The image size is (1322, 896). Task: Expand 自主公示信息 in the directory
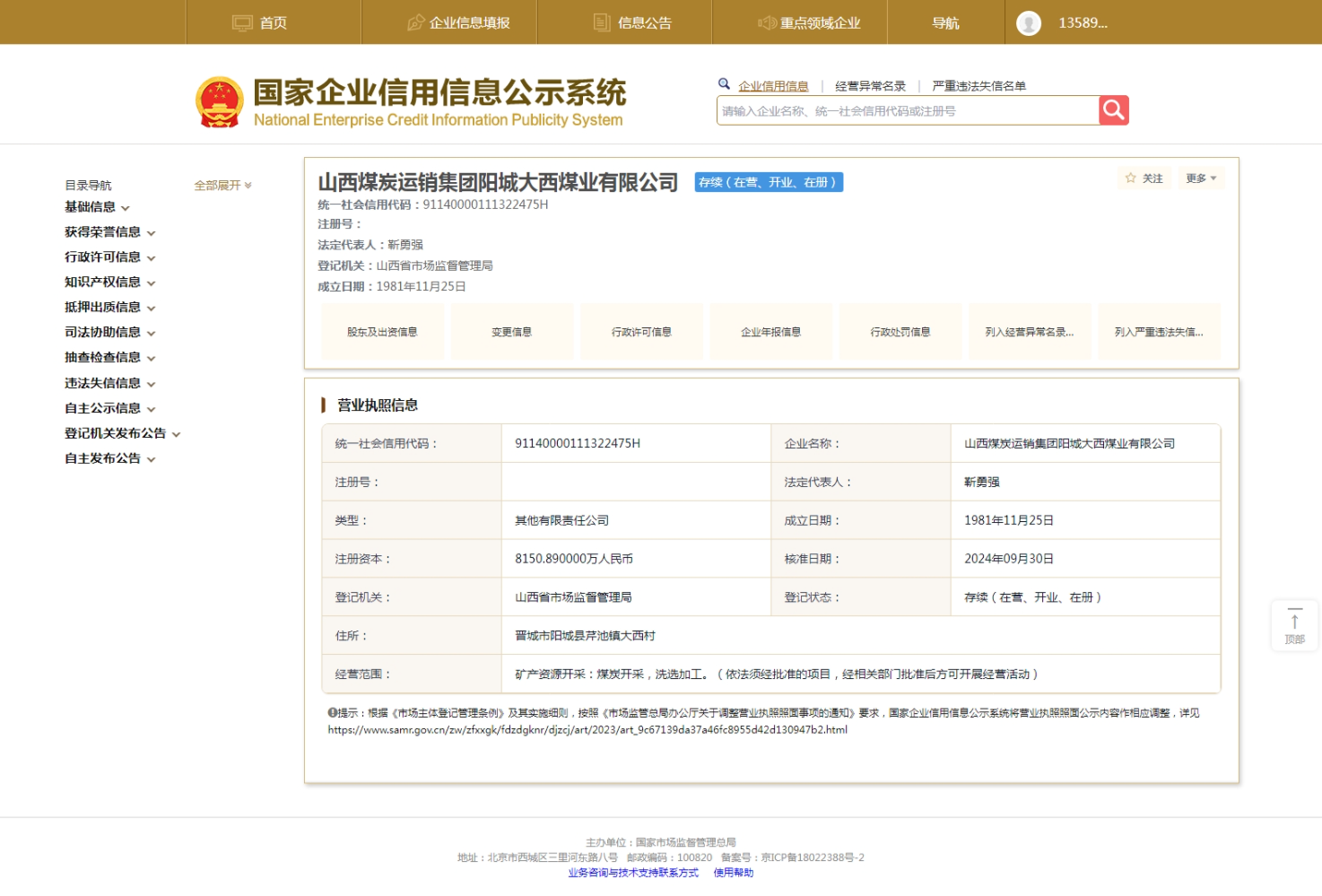pyautogui.click(x=109, y=408)
